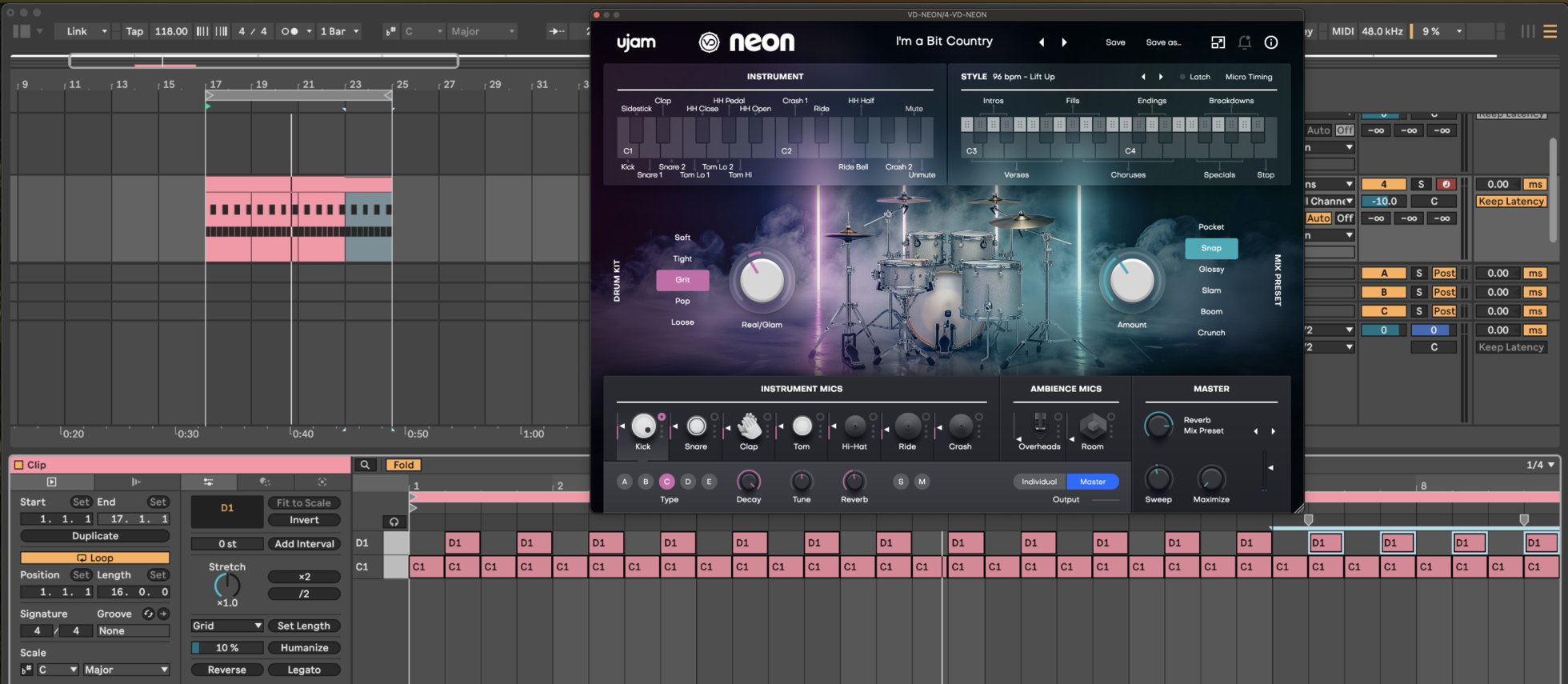The width and height of the screenshot is (1568, 684).
Task: Click the Neon window resize icon
Action: tap(1218, 42)
